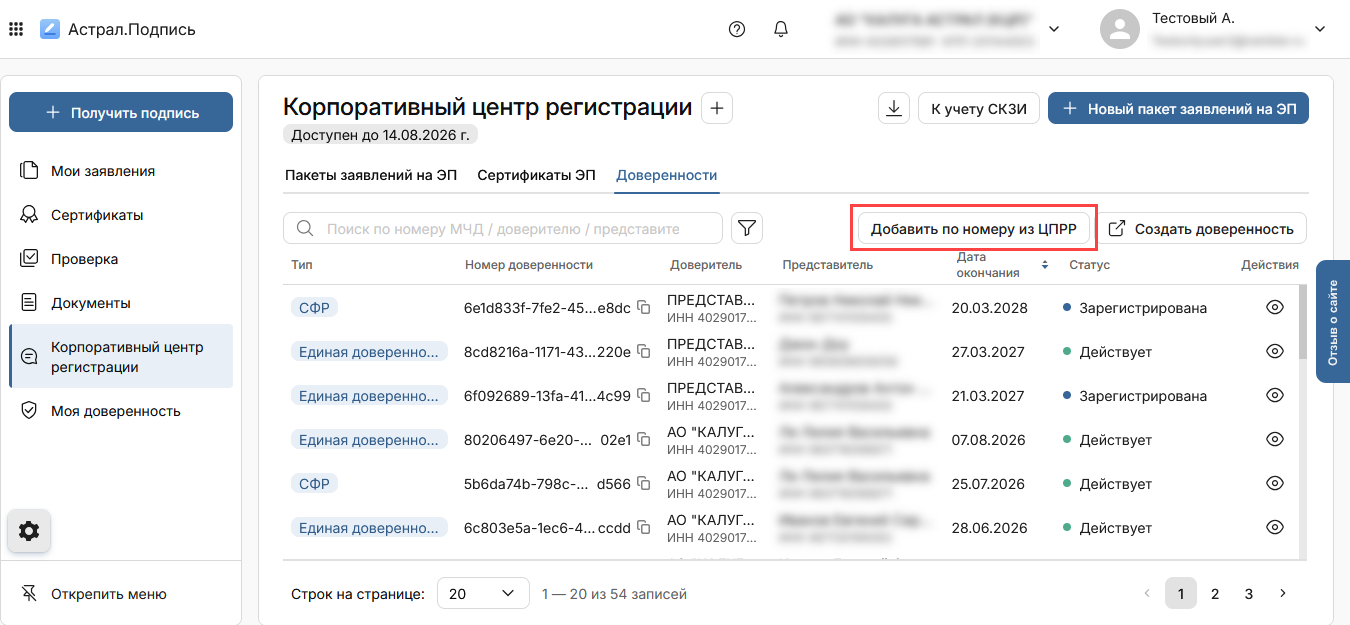This screenshot has width=1350, height=625.
Task: Expand the organization selector dropdown
Action: click(x=1054, y=29)
